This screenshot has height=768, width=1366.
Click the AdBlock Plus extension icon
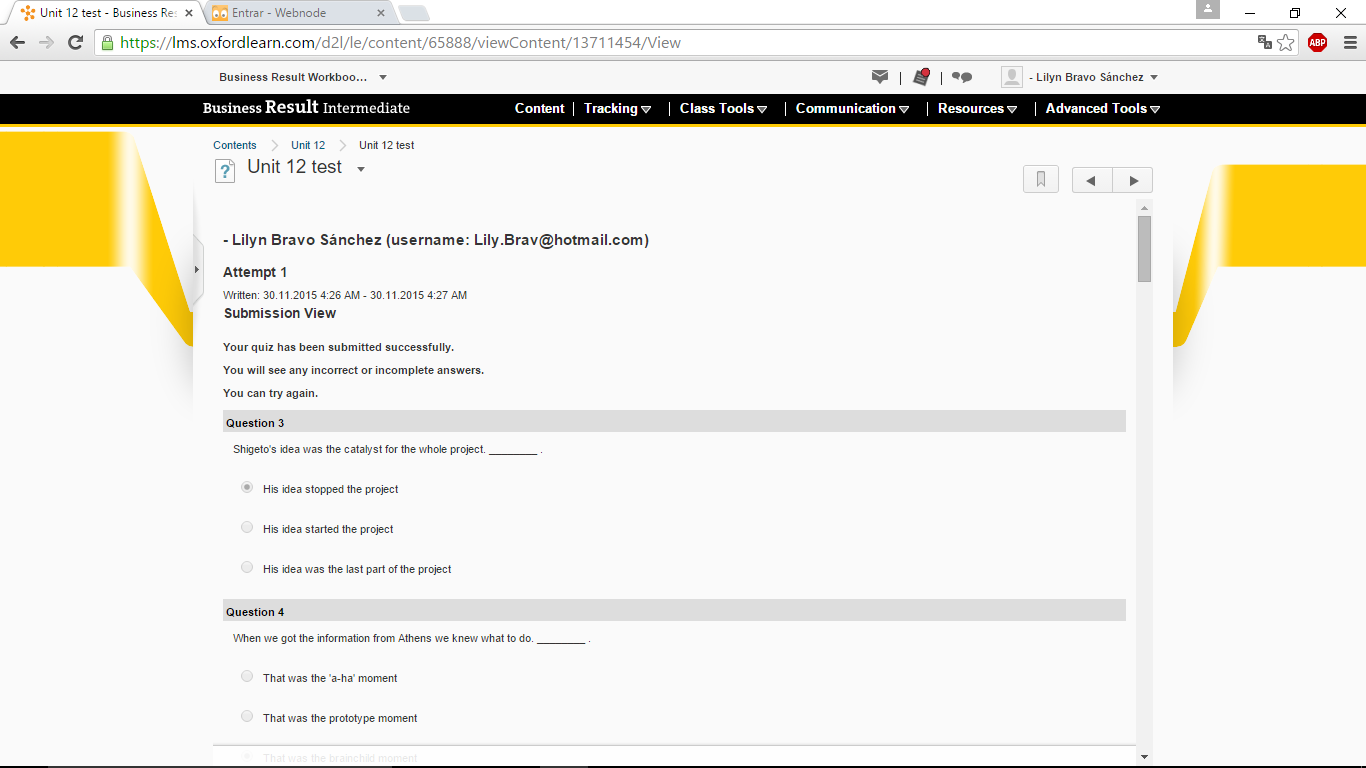pos(1317,42)
